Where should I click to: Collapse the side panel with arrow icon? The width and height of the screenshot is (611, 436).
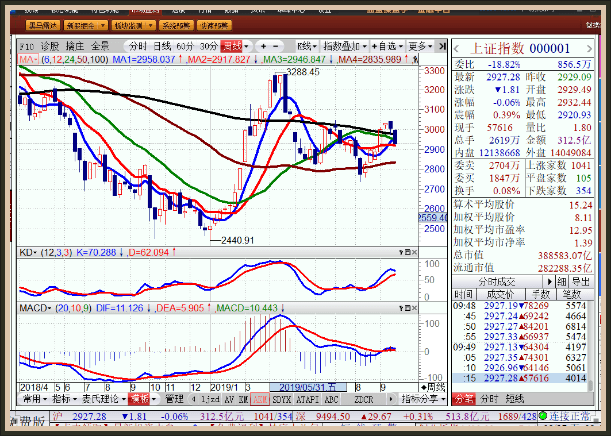pyautogui.click(x=442, y=47)
